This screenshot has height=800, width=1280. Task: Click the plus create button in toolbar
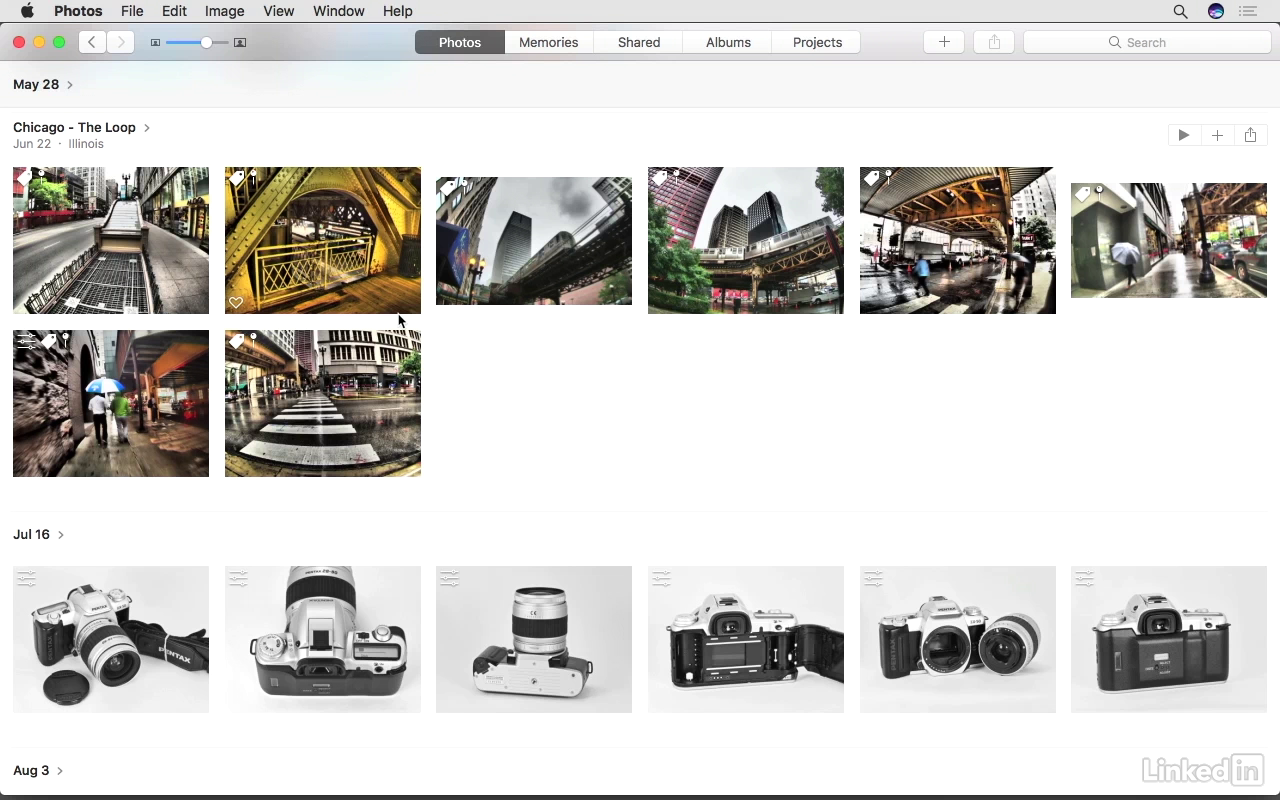point(944,42)
